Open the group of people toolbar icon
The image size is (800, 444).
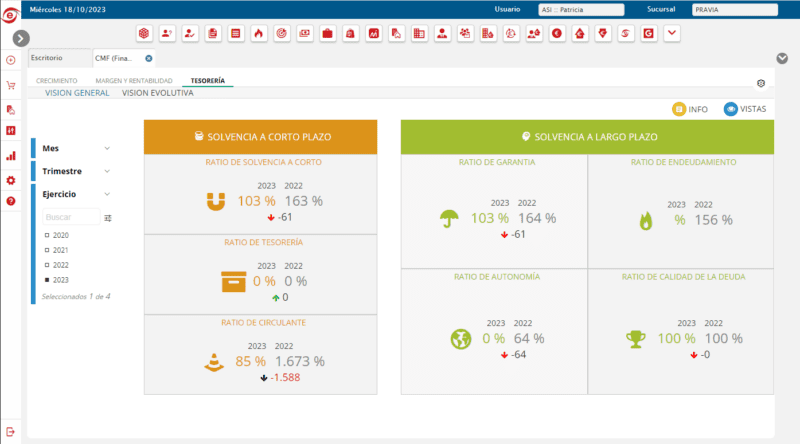[x=465, y=34]
